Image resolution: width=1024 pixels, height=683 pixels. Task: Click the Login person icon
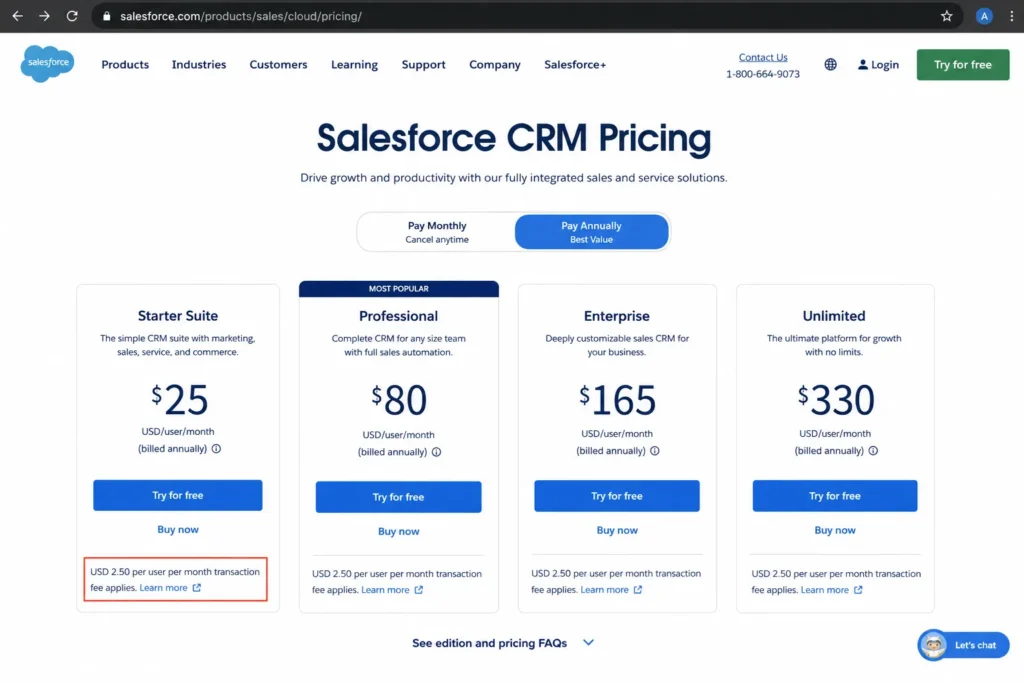tap(863, 65)
